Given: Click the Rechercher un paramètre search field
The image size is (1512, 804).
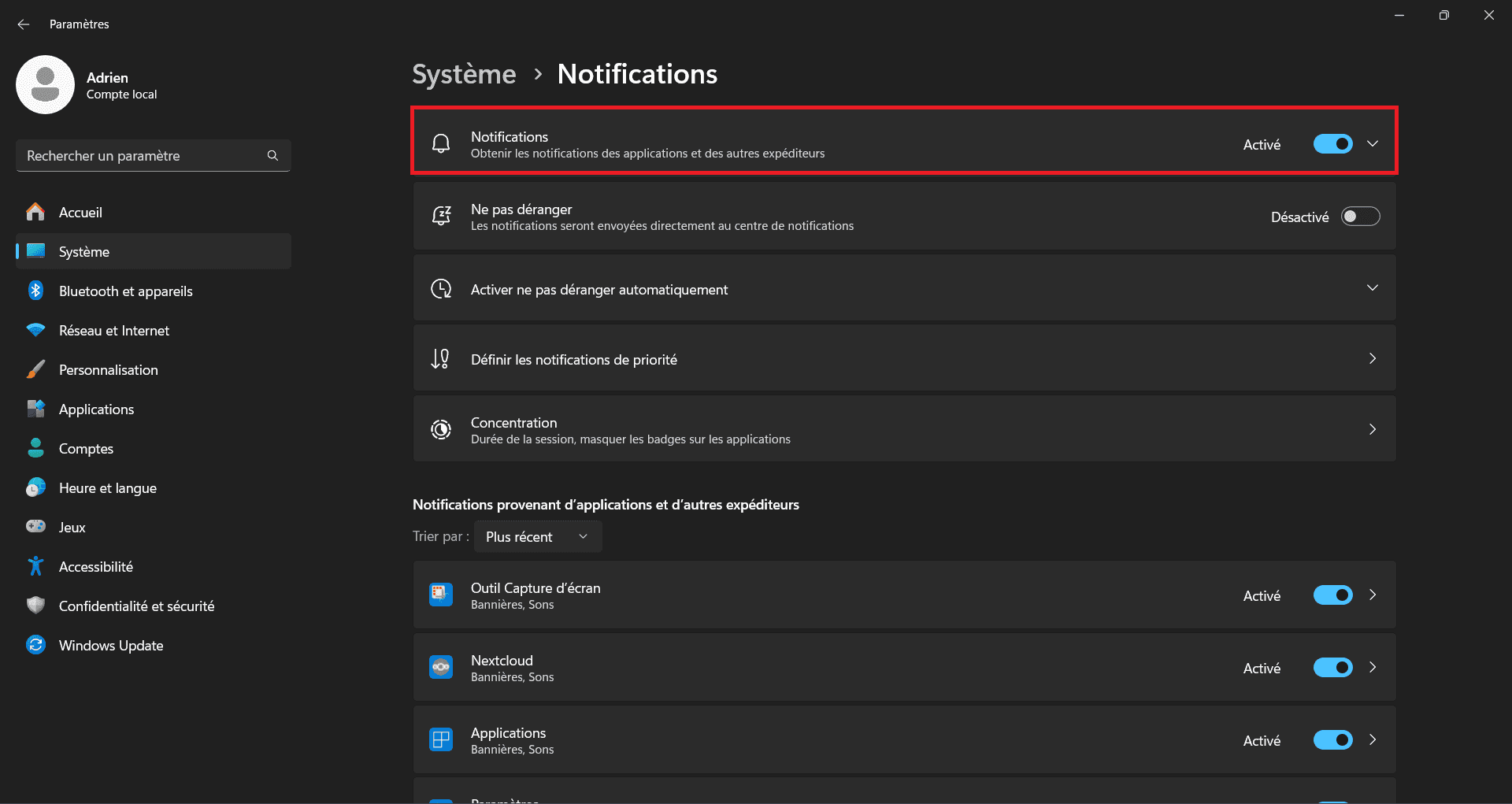Looking at the screenshot, I should click(142, 155).
